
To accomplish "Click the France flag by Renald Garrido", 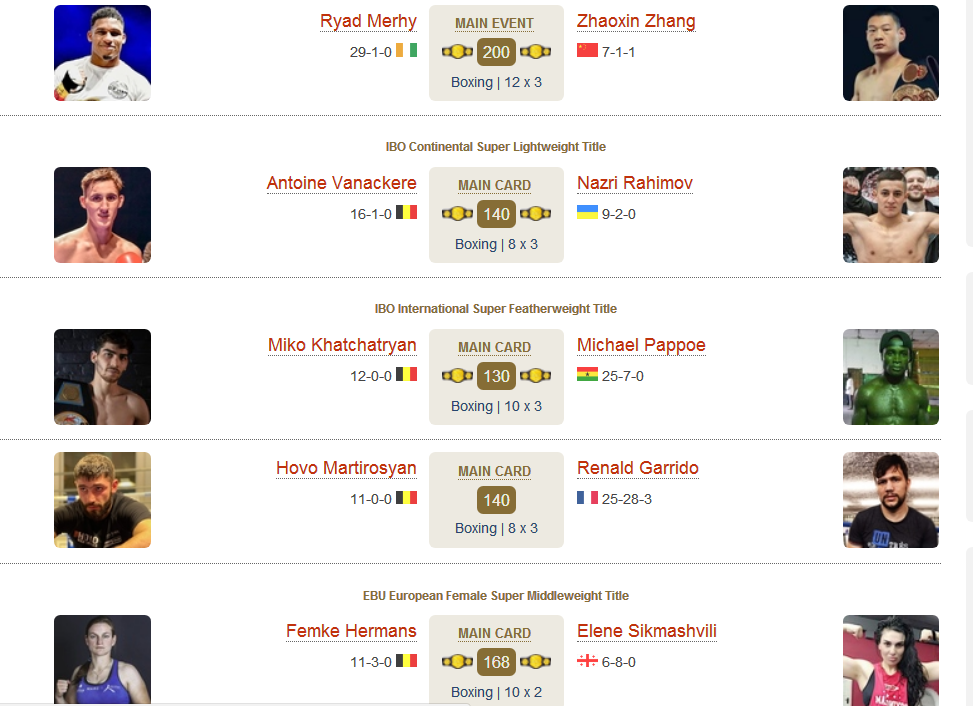I will [x=587, y=498].
